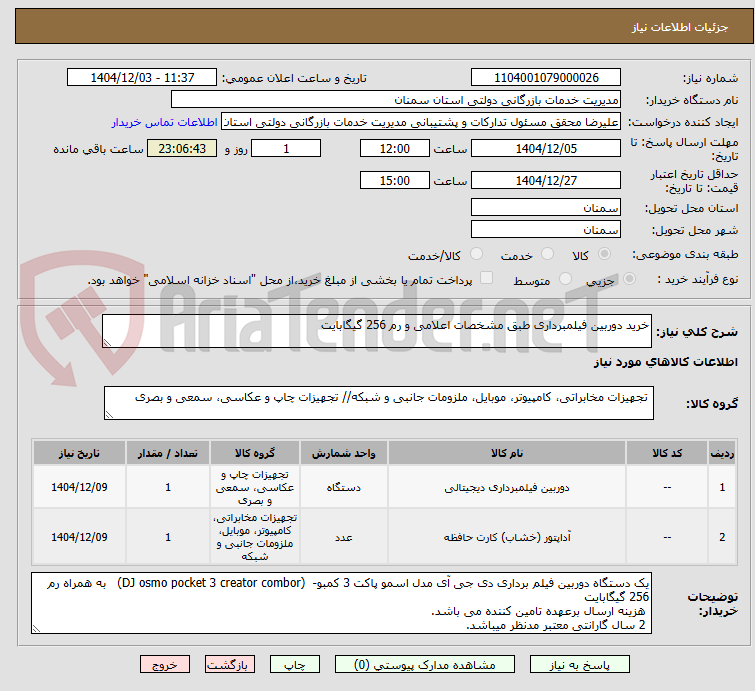Click the need date in دستگاه row
Image resolution: width=755 pixels, height=691 pixels.
click(x=79, y=487)
